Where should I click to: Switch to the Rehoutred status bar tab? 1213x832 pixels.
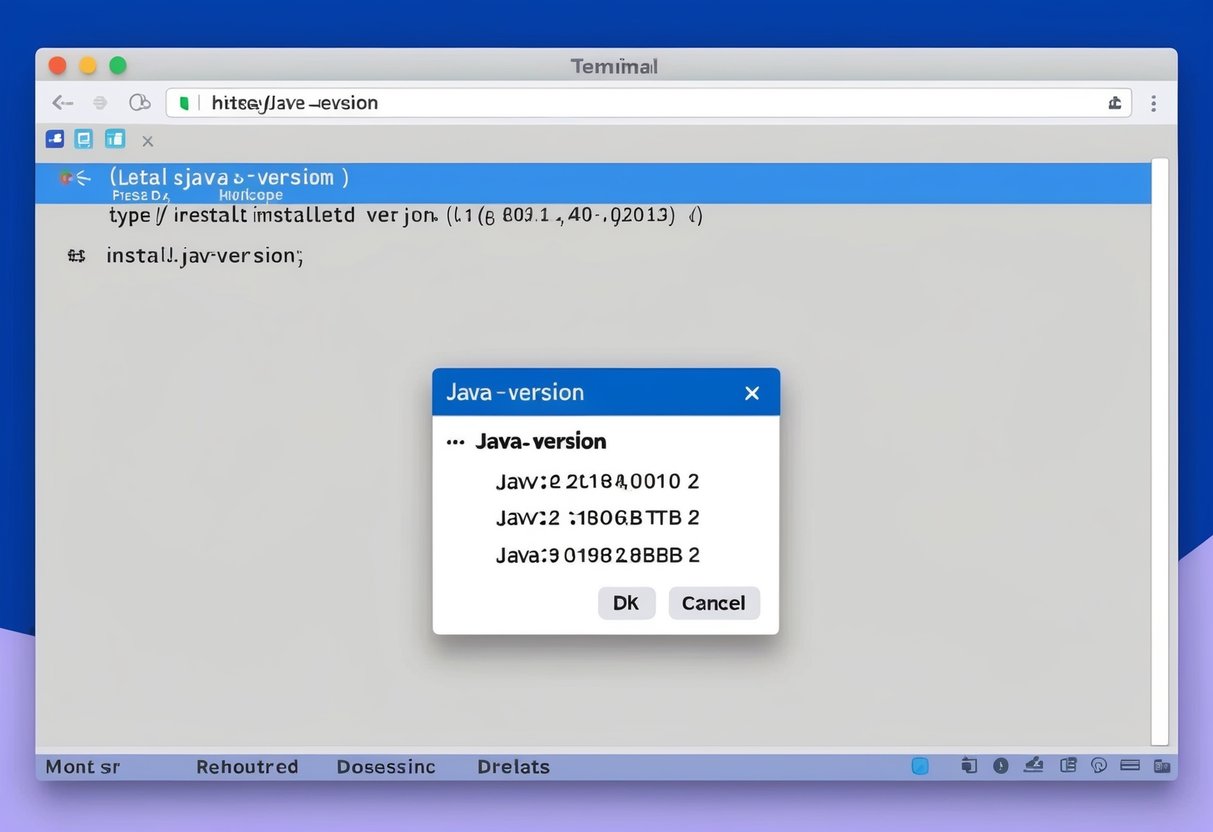tap(247, 767)
